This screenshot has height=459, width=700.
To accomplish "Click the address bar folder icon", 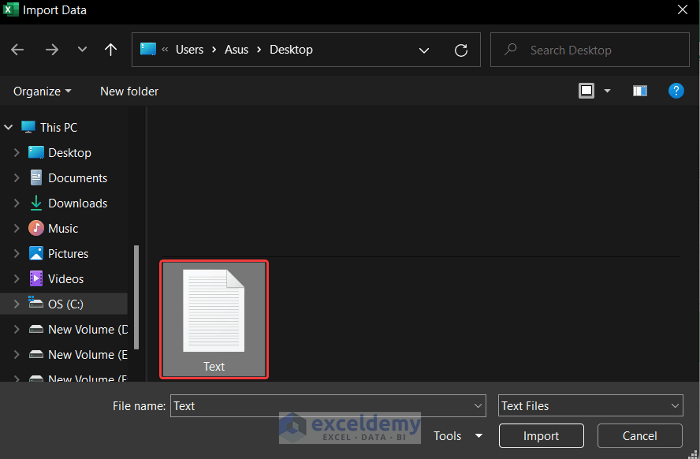I will pos(148,49).
